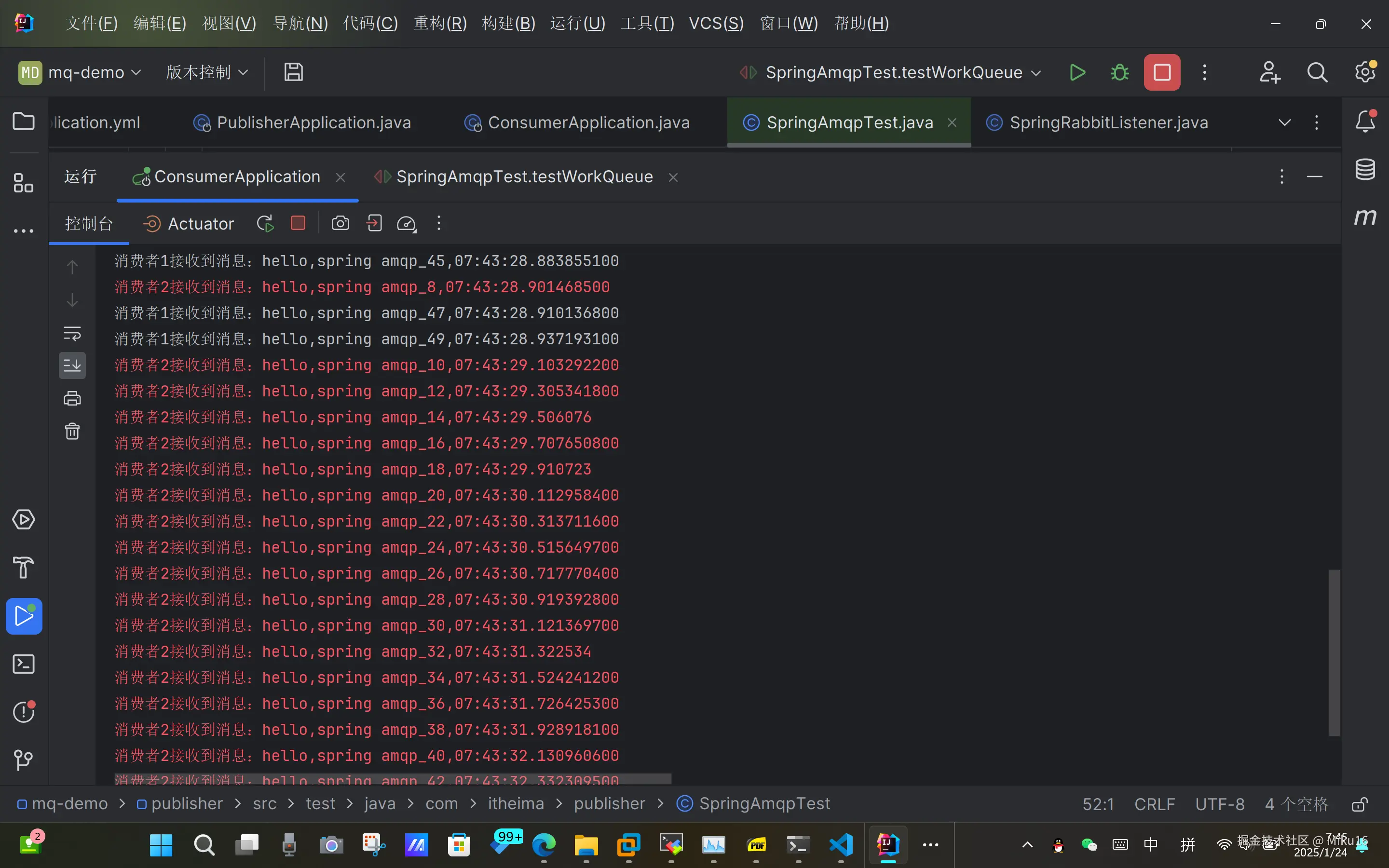Image resolution: width=1389 pixels, height=868 pixels.
Task: Open the Database tool window
Action: point(1365,169)
